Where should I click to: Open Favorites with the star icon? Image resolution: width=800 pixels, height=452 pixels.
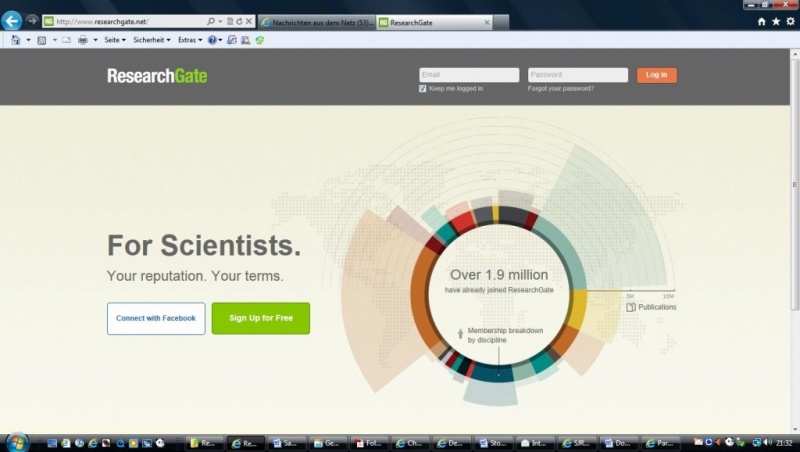(776, 21)
